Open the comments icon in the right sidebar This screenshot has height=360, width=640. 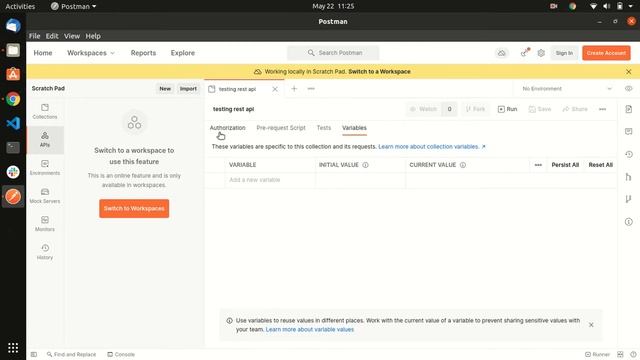tap(629, 131)
